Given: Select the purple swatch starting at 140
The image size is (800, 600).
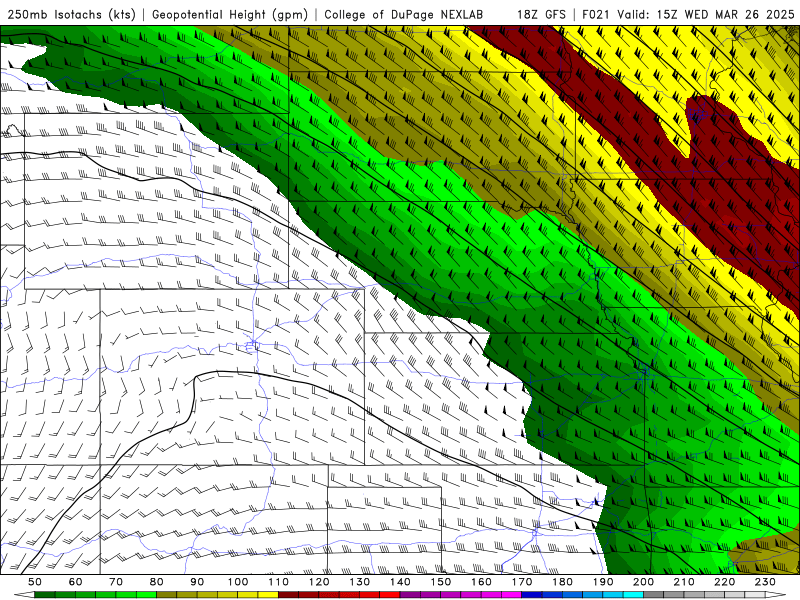Looking at the screenshot, I should pyautogui.click(x=410, y=595).
